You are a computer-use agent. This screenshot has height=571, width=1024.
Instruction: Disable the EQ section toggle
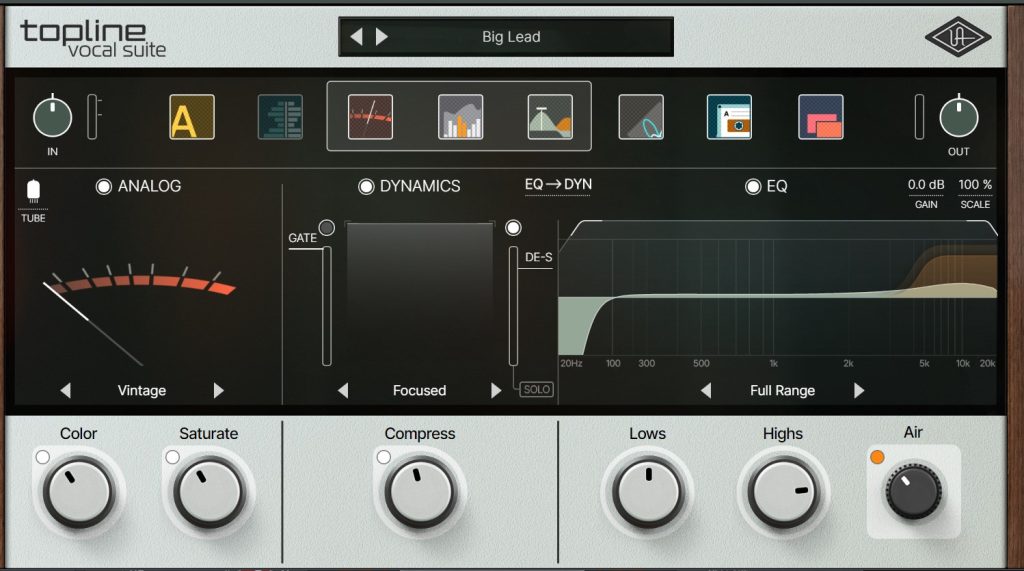point(753,187)
